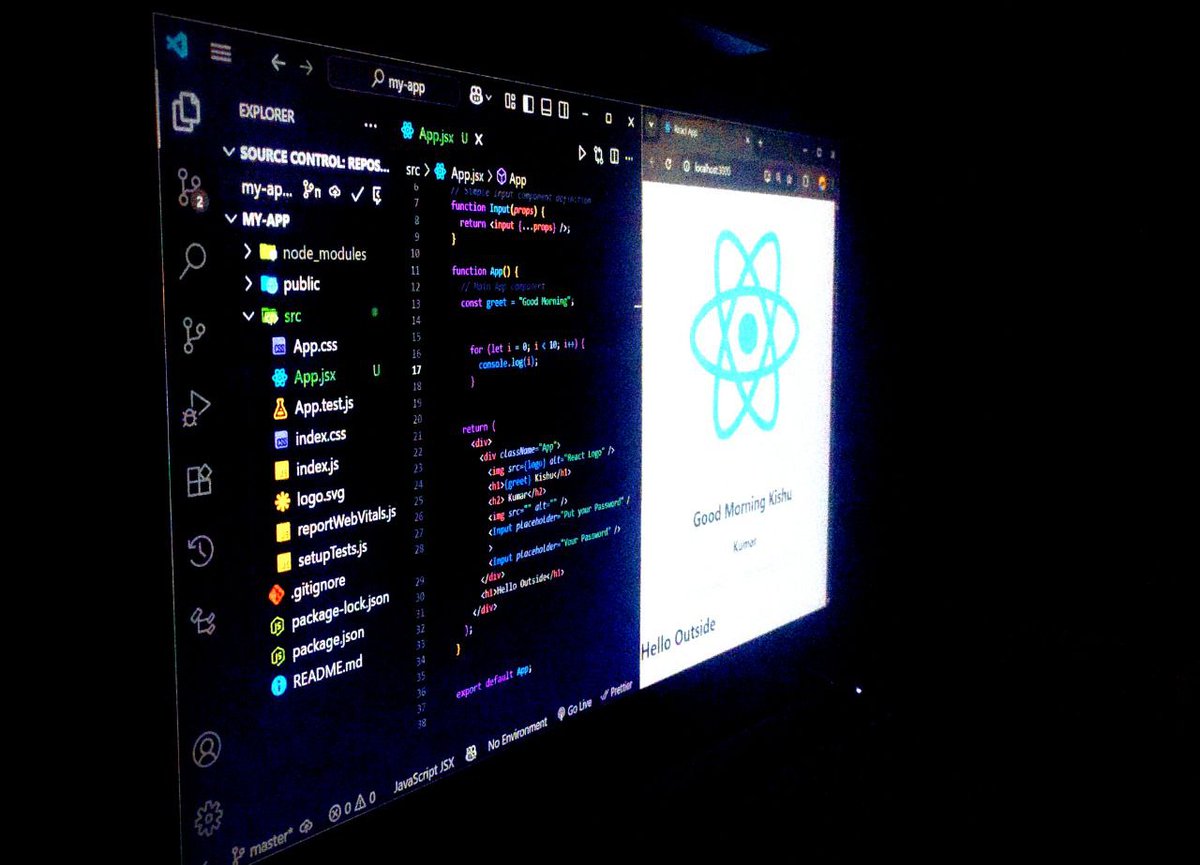Close the App.jsx editor tab
The height and width of the screenshot is (865, 1200).
click(x=478, y=139)
